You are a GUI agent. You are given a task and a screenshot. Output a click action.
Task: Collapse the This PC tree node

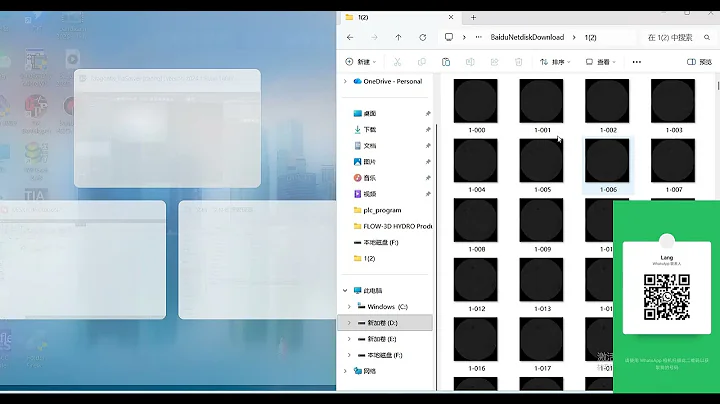pos(345,291)
